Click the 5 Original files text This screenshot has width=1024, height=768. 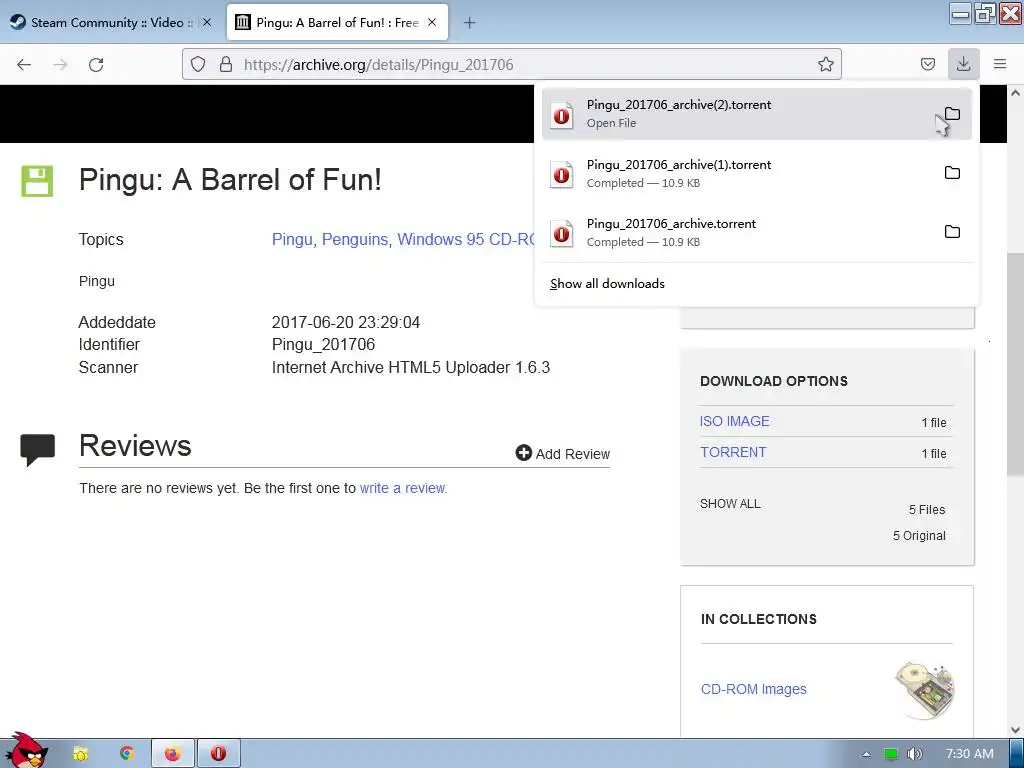(919, 536)
